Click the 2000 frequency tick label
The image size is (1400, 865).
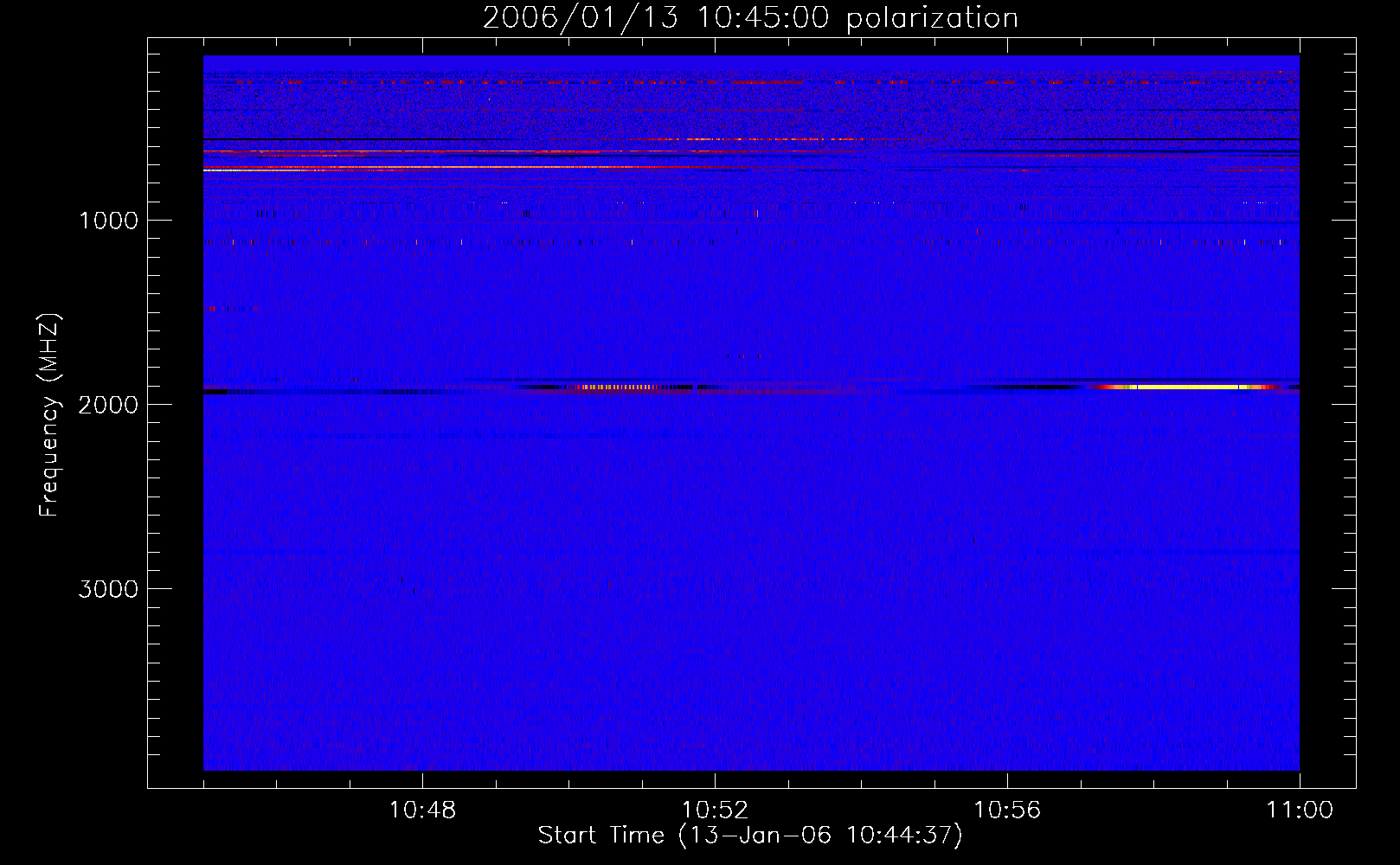pyautogui.click(x=108, y=405)
